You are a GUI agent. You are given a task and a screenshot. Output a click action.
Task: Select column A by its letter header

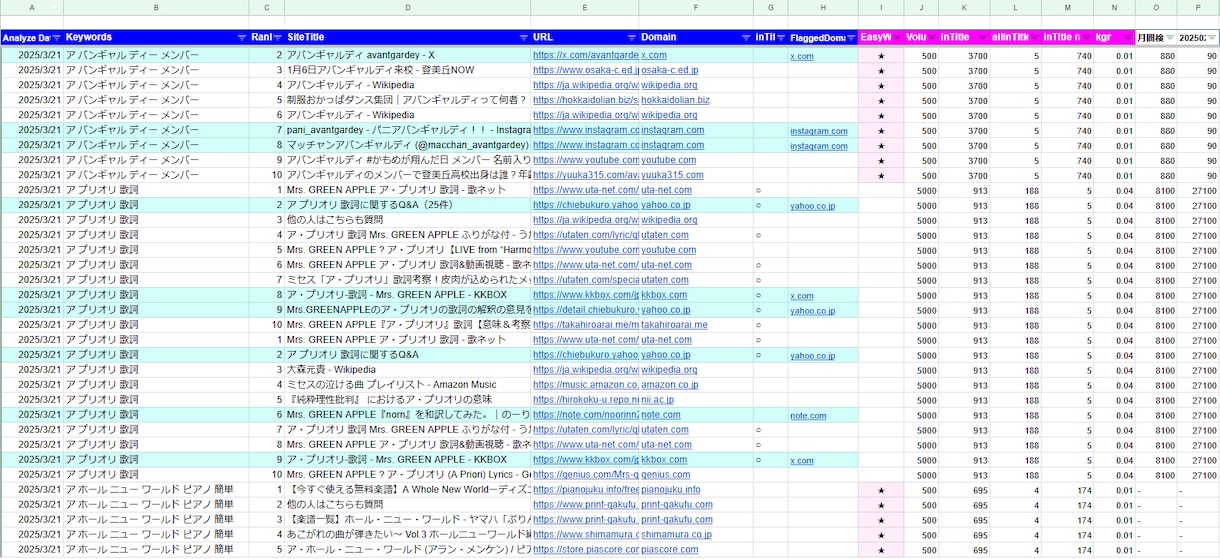32,8
